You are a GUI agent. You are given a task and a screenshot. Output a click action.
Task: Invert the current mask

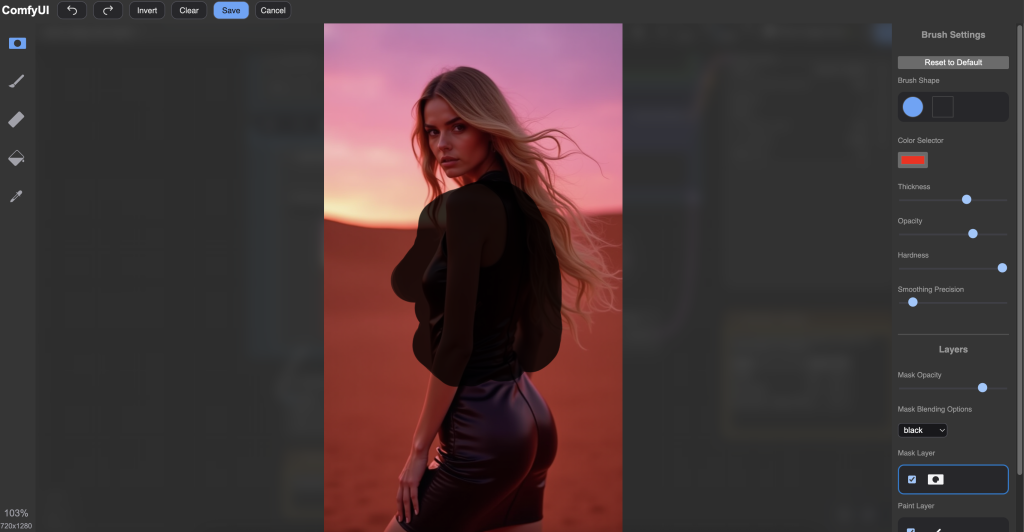pyautogui.click(x=147, y=10)
